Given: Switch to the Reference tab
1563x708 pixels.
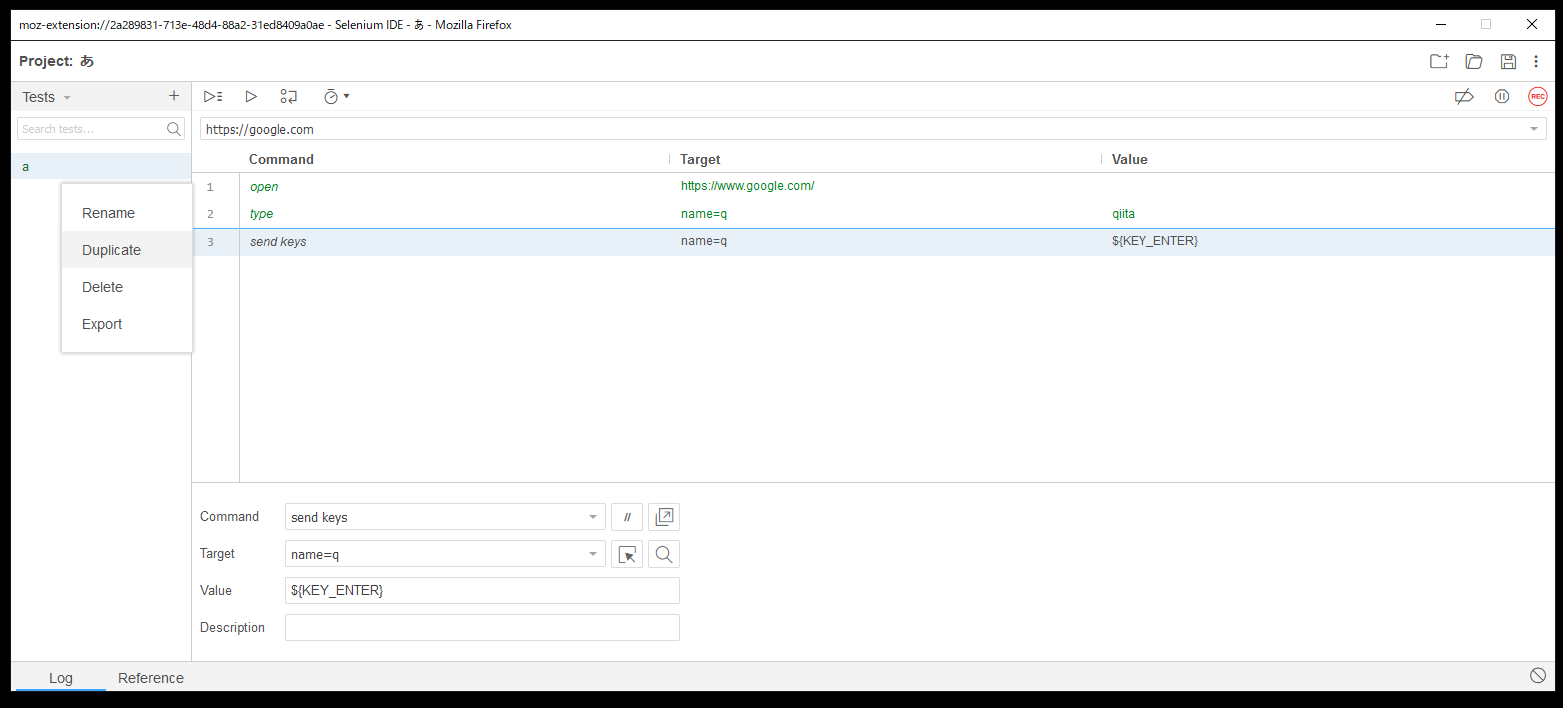Looking at the screenshot, I should (x=151, y=678).
